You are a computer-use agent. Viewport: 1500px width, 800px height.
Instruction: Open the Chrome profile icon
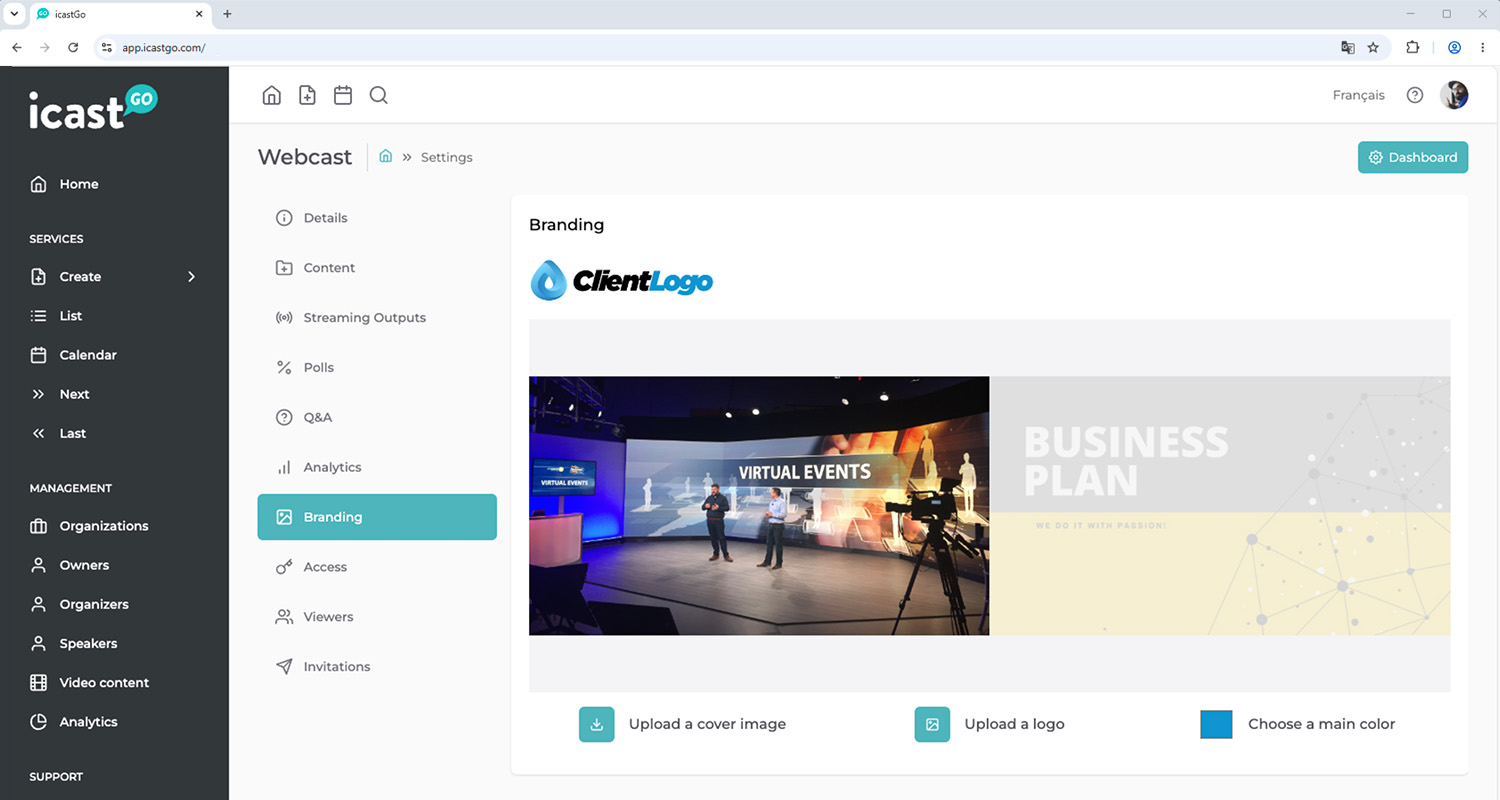[x=1455, y=47]
